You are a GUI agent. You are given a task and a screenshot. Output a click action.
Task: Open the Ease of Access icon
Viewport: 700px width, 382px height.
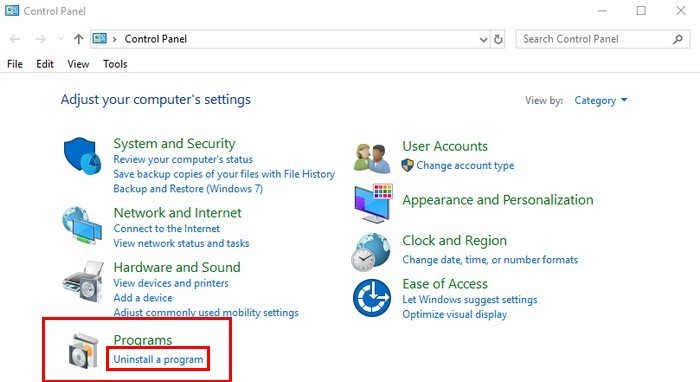372,298
